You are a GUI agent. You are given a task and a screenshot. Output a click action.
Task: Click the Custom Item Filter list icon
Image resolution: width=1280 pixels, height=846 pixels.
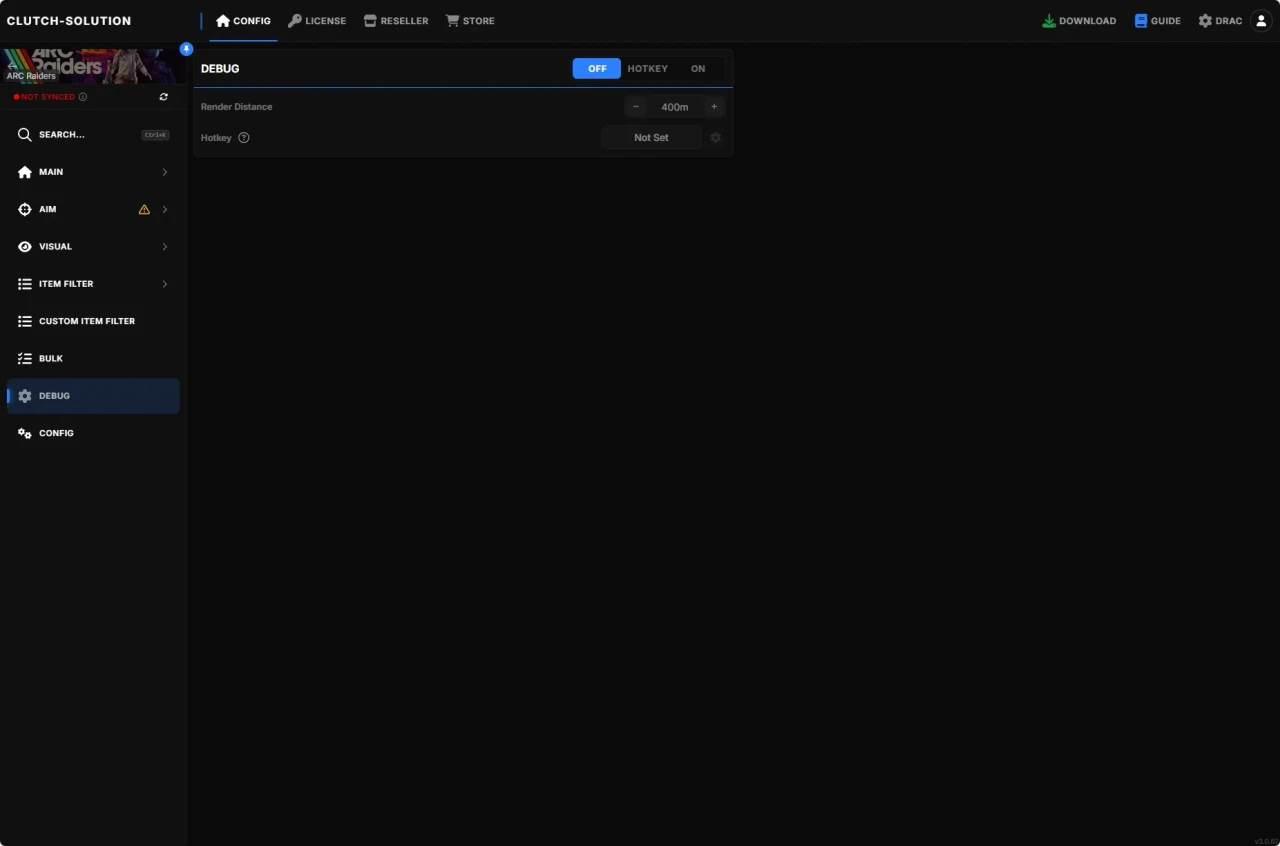[x=25, y=321]
